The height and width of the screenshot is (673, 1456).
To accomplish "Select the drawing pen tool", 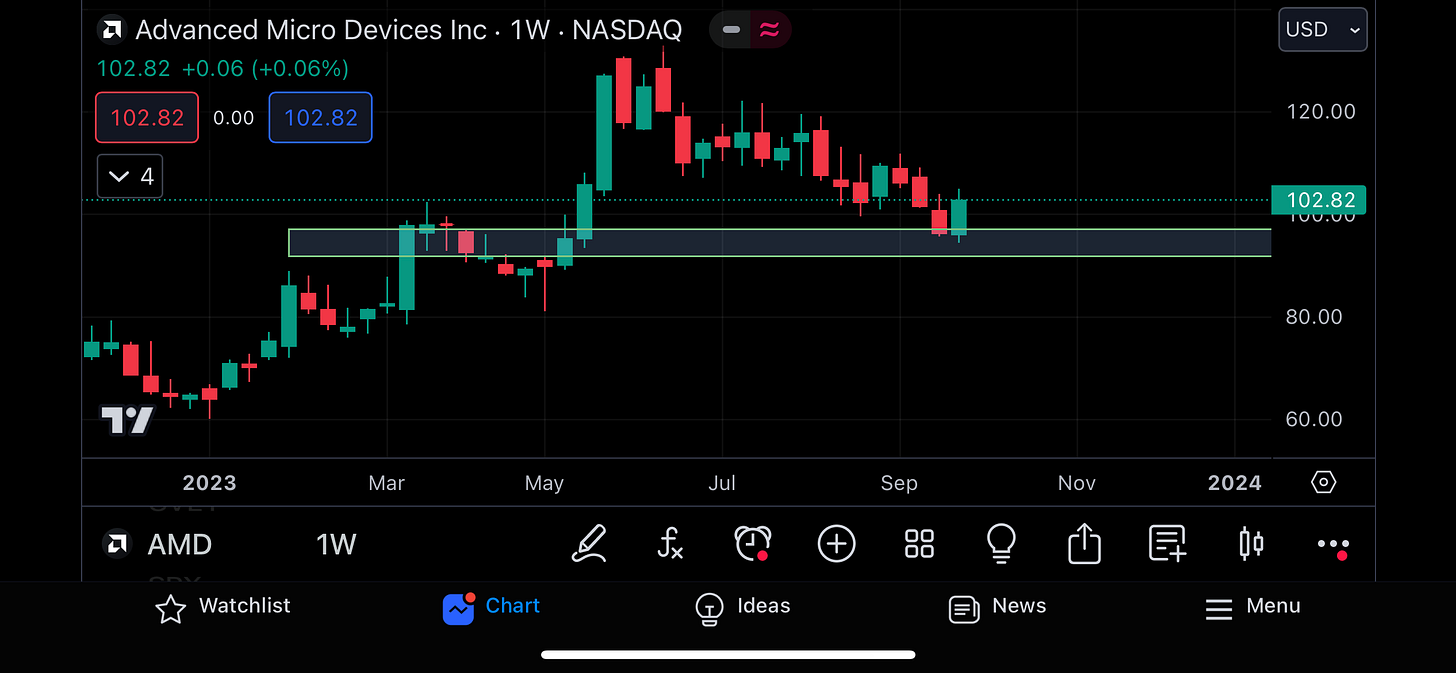I will [x=589, y=544].
